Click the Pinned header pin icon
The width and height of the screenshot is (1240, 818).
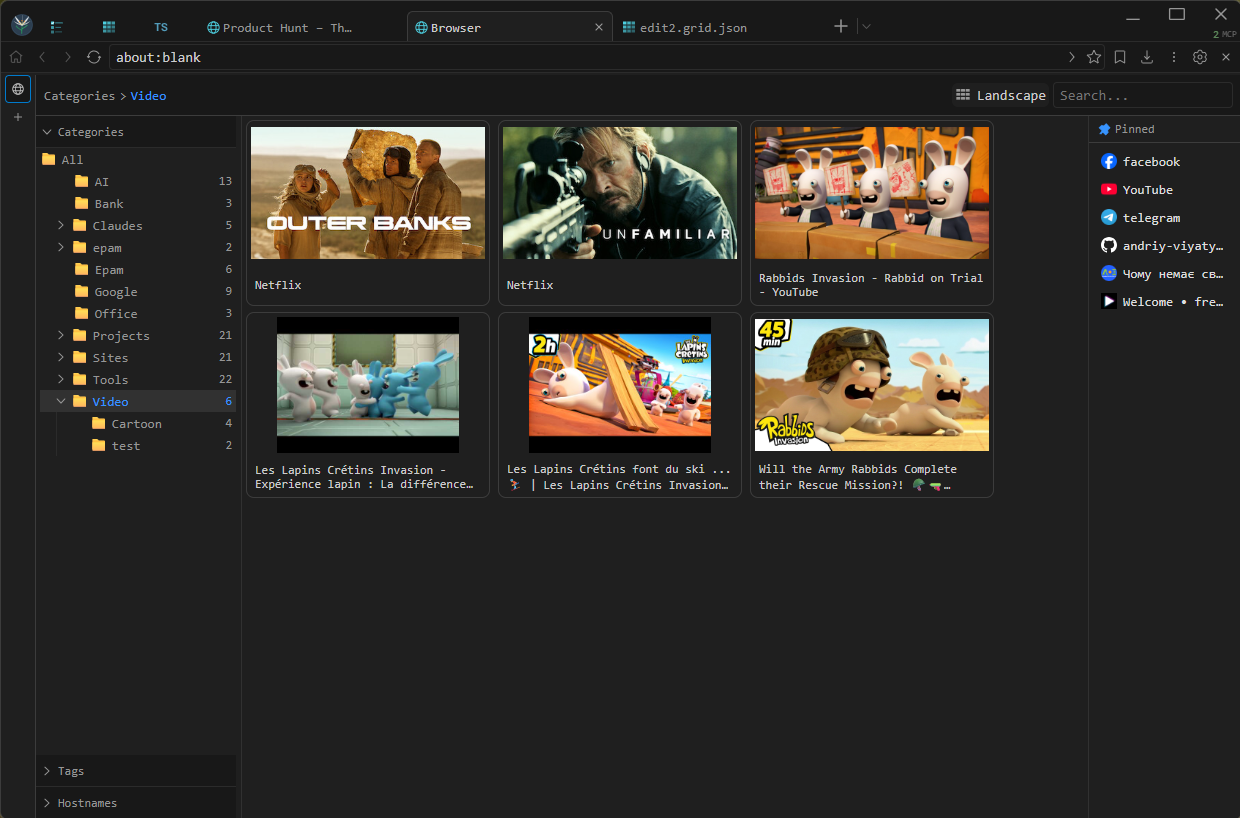(x=1104, y=129)
